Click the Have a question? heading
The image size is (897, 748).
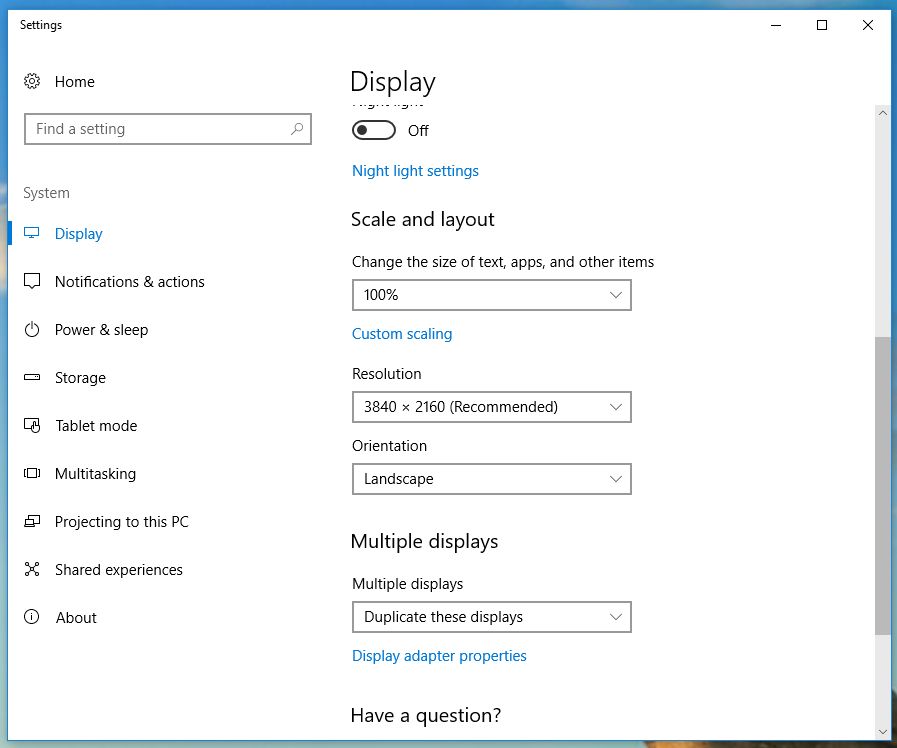[426, 715]
